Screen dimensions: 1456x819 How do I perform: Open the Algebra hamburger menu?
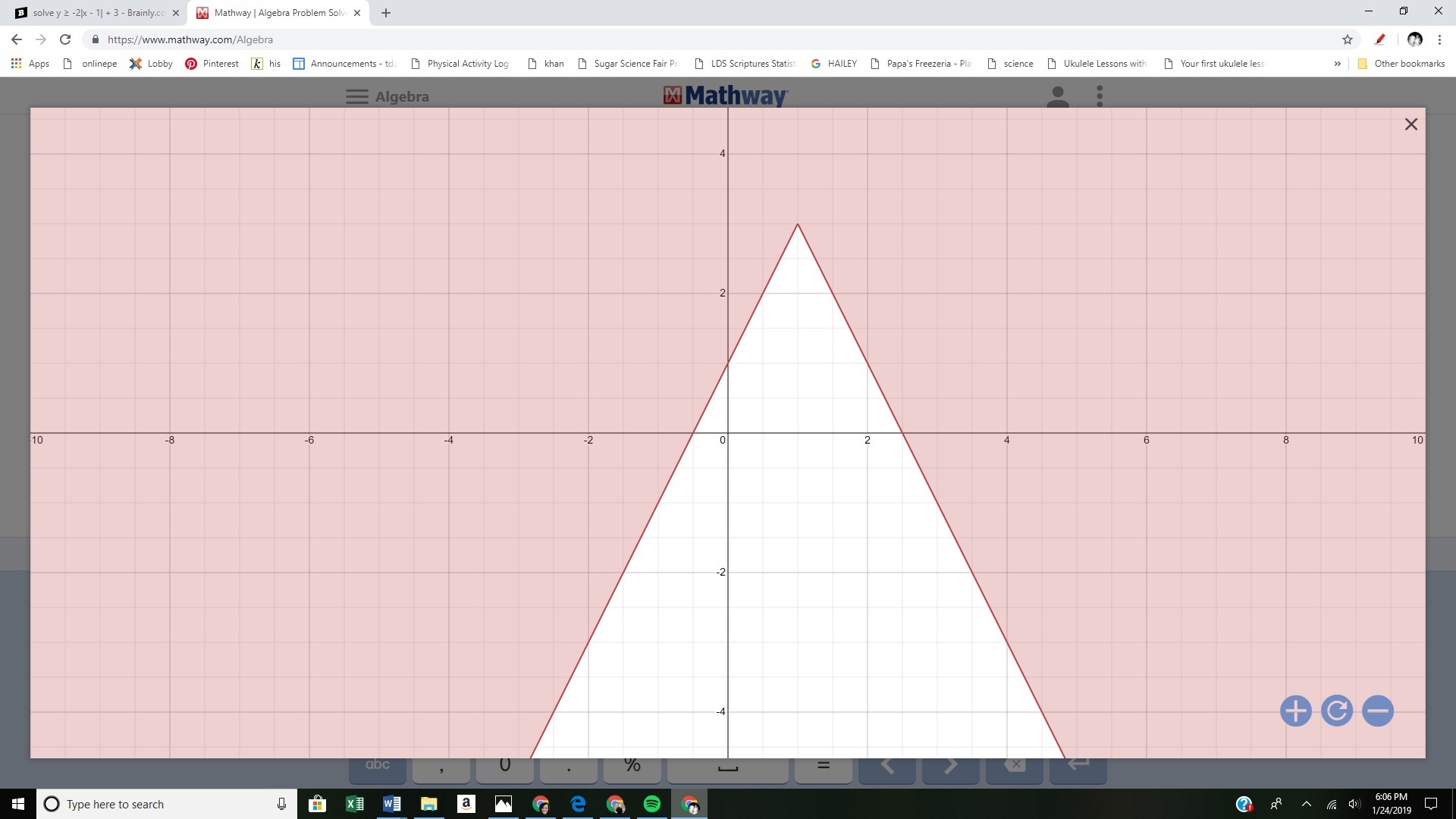click(357, 96)
